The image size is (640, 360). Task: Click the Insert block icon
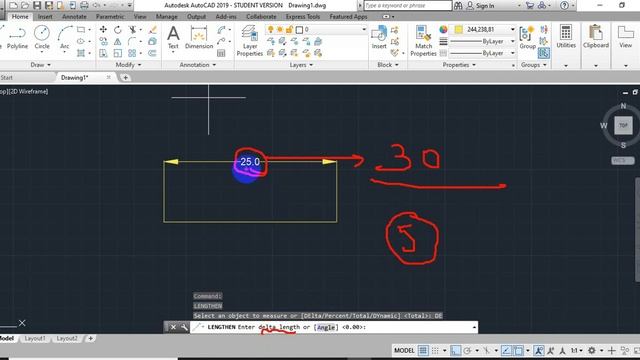(x=379, y=38)
